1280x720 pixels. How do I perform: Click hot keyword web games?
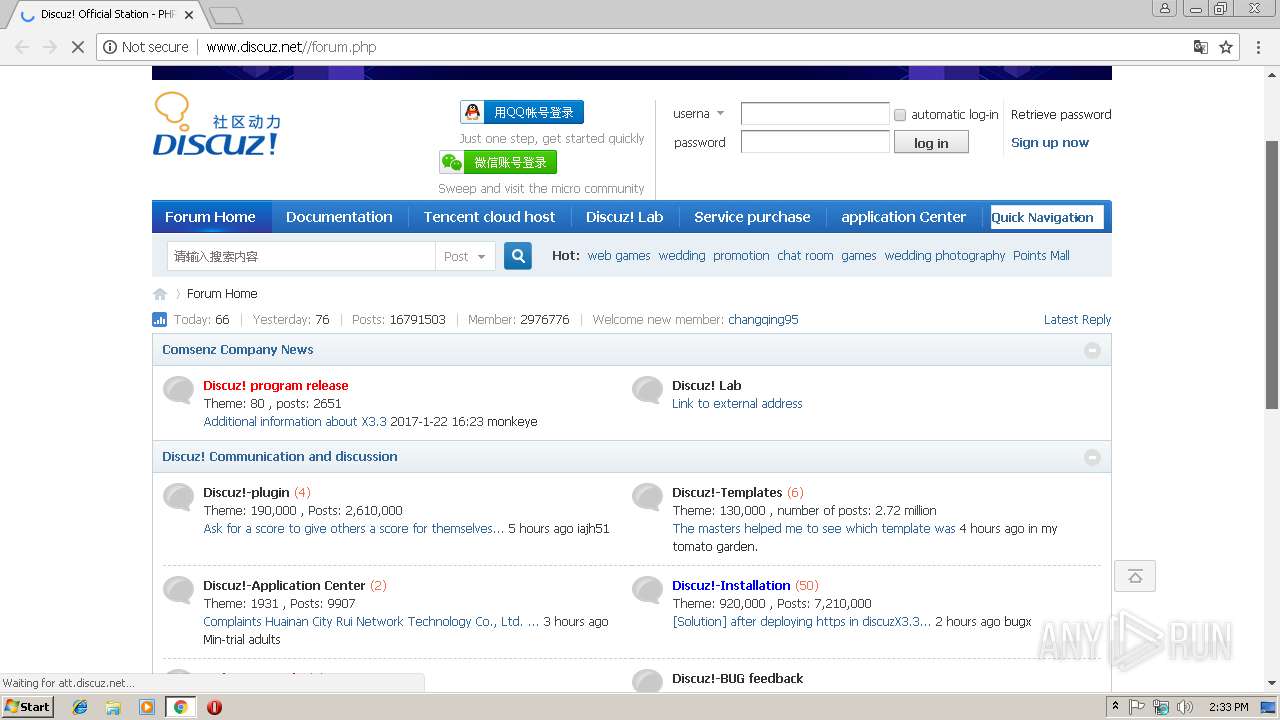[x=619, y=256]
